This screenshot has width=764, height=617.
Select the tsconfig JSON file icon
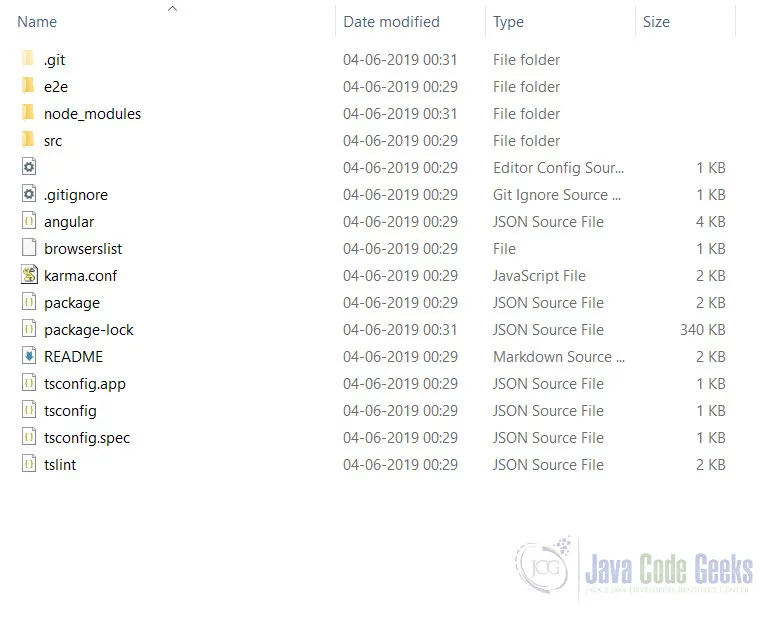pos(29,410)
